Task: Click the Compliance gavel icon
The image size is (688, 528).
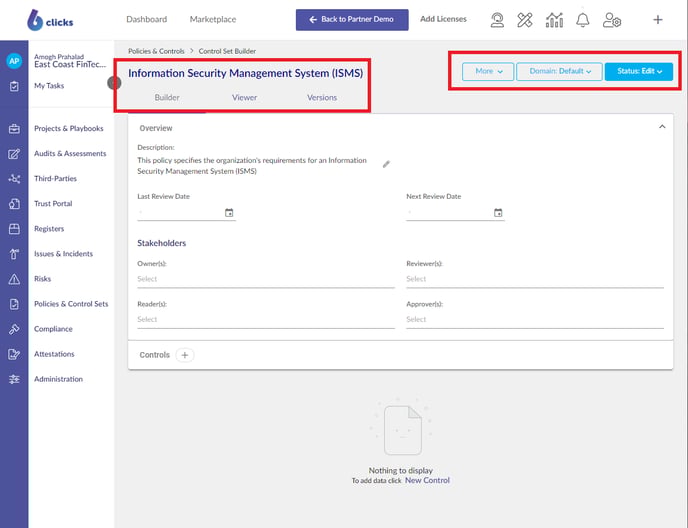Action: pos(14,329)
